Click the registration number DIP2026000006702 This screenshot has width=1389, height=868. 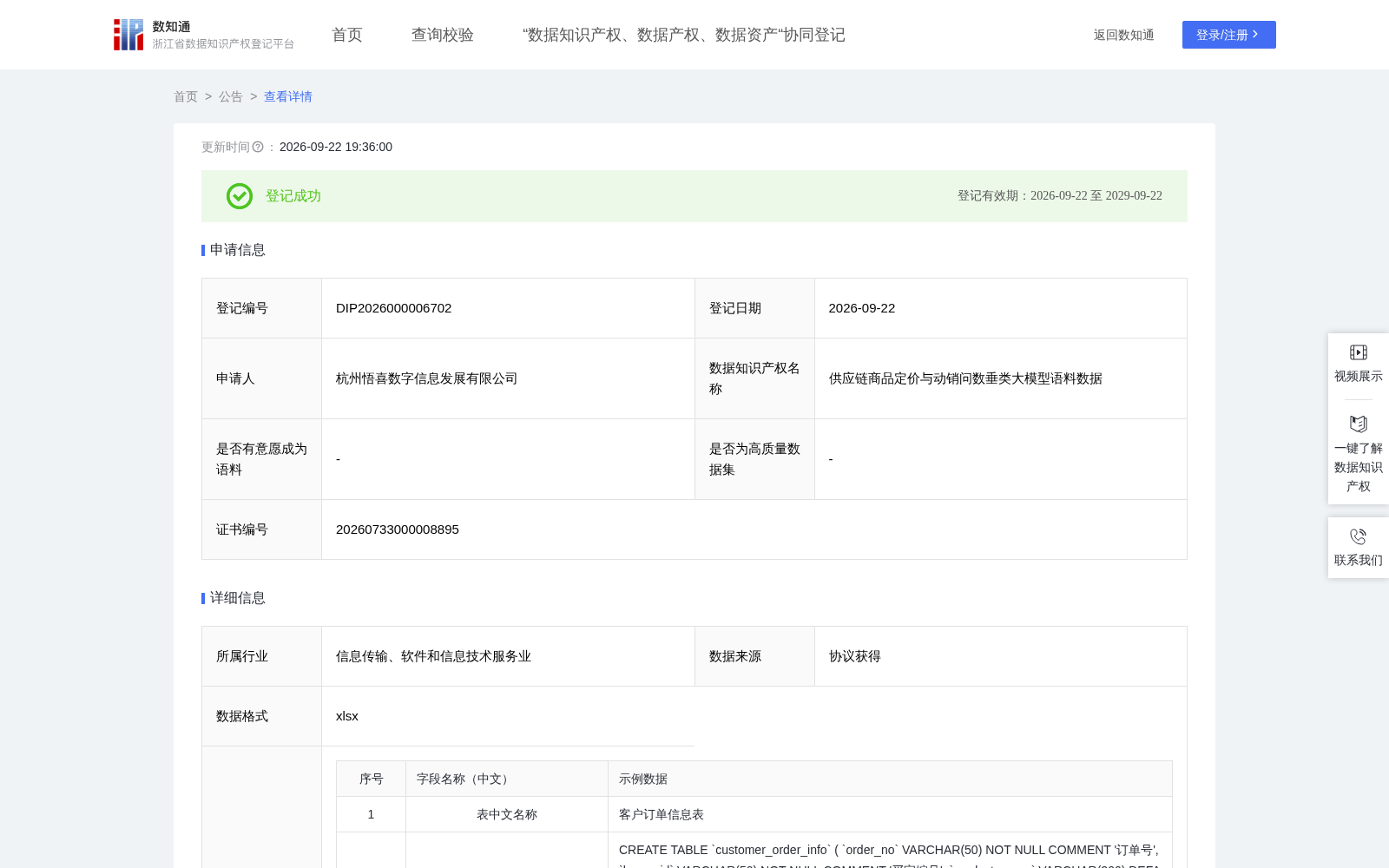pos(394,308)
